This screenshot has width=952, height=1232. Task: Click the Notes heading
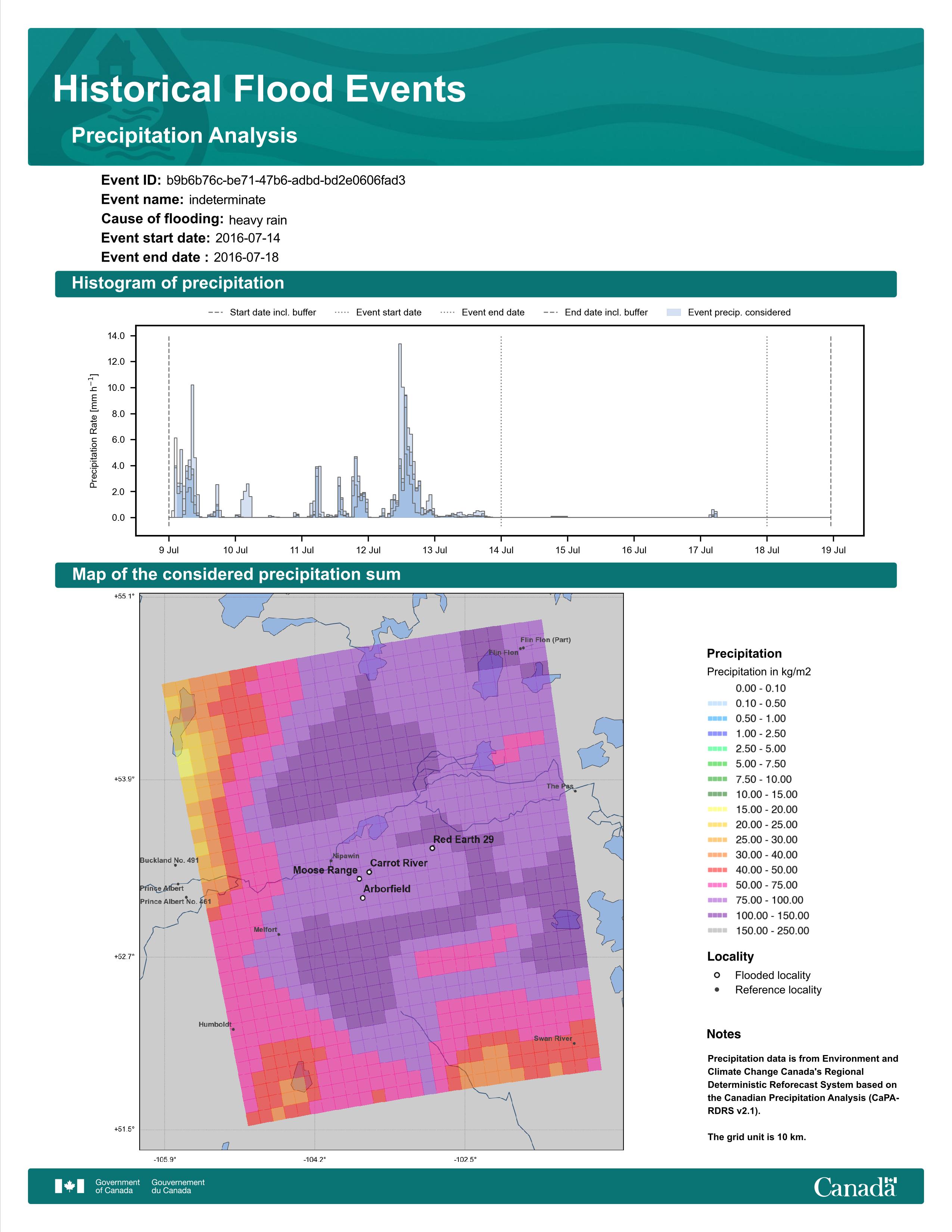pos(724,1034)
